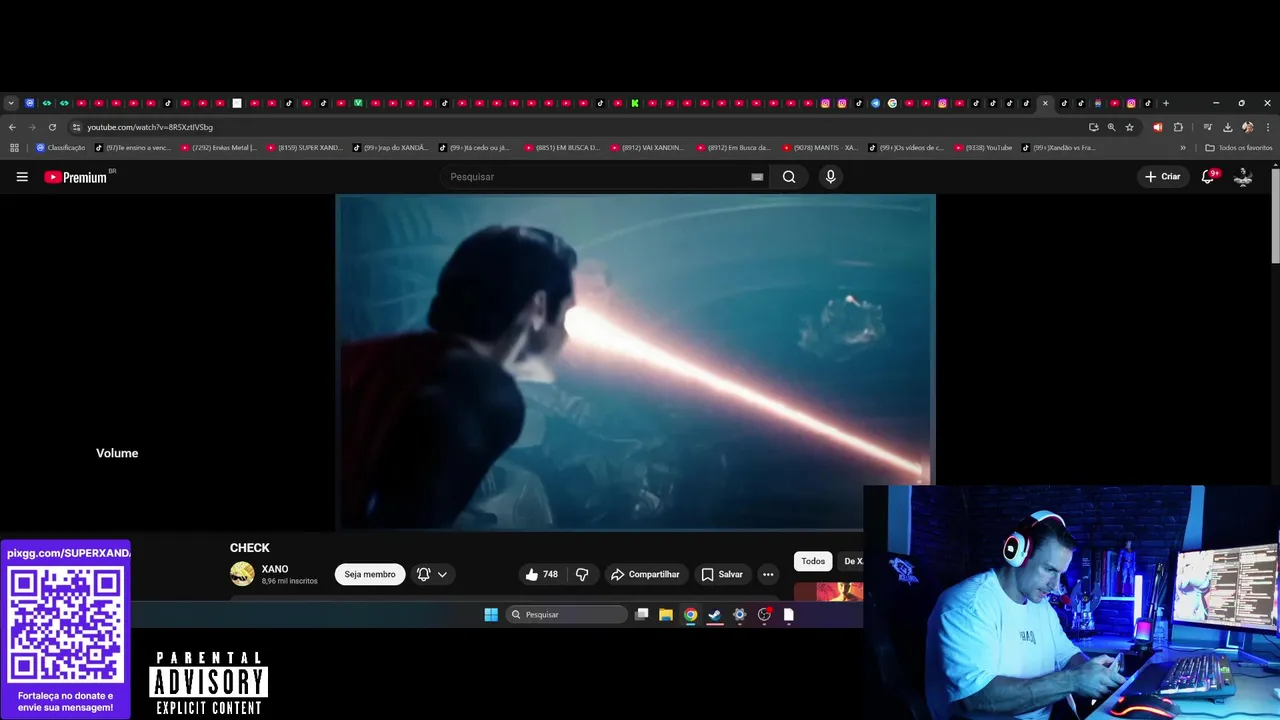Switch to the first tab in the tab strip
This screenshot has width=1280, height=720.
[x=29, y=103]
